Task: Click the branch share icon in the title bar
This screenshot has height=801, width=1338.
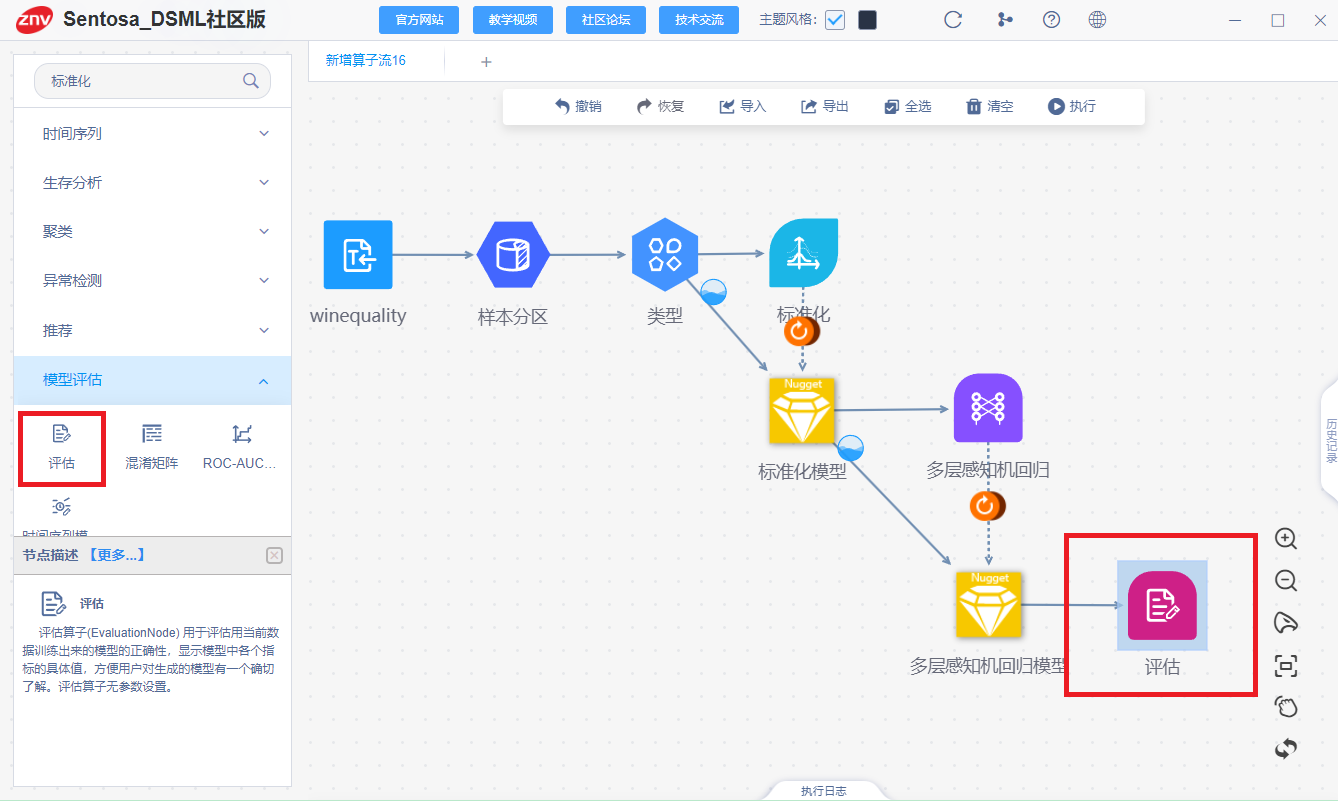Action: coord(1005,20)
